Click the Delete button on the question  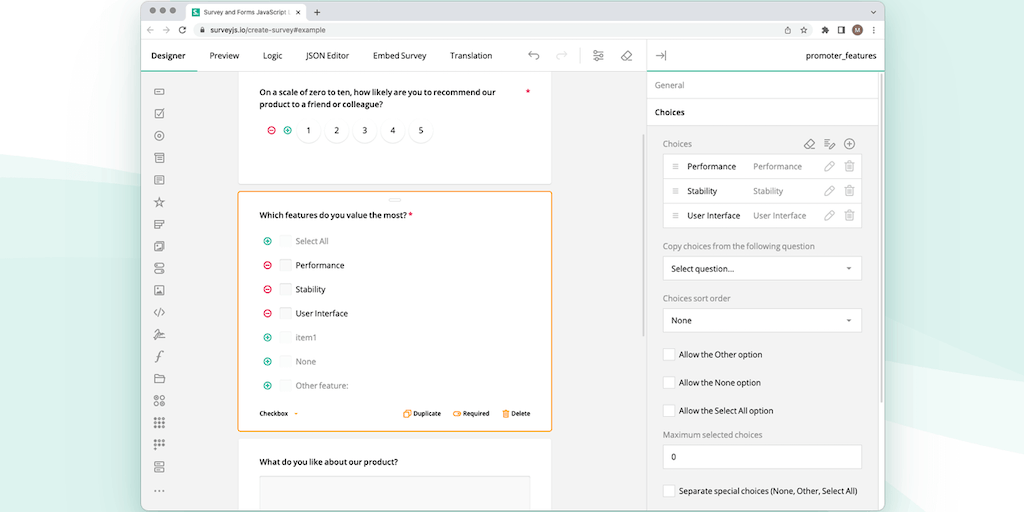(x=516, y=413)
